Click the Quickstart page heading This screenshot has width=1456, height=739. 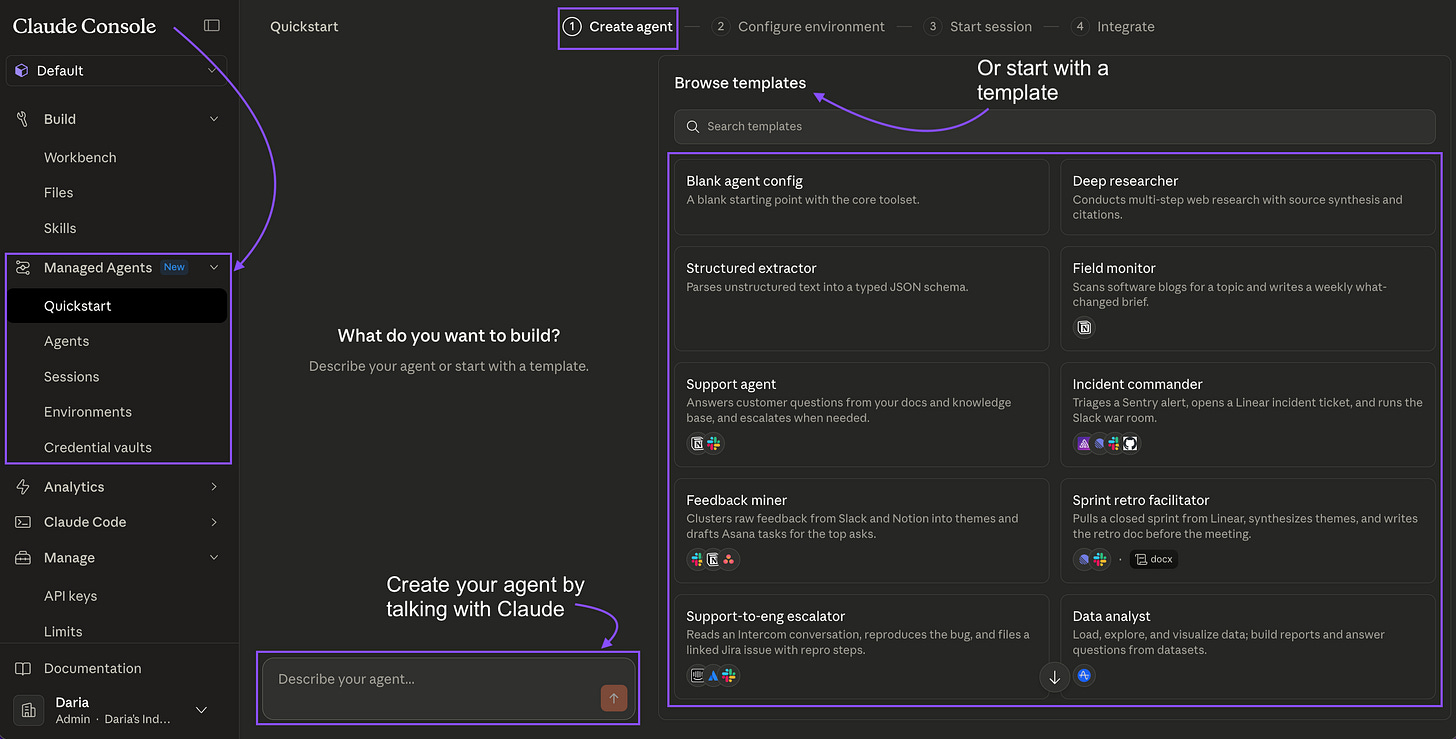click(x=304, y=26)
